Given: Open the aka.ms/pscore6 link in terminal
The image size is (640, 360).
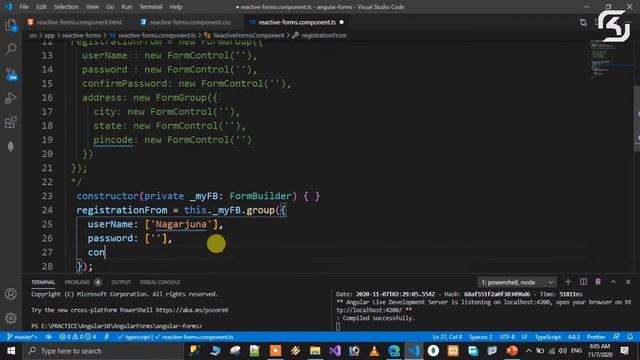Looking at the screenshot, I should point(192,310).
